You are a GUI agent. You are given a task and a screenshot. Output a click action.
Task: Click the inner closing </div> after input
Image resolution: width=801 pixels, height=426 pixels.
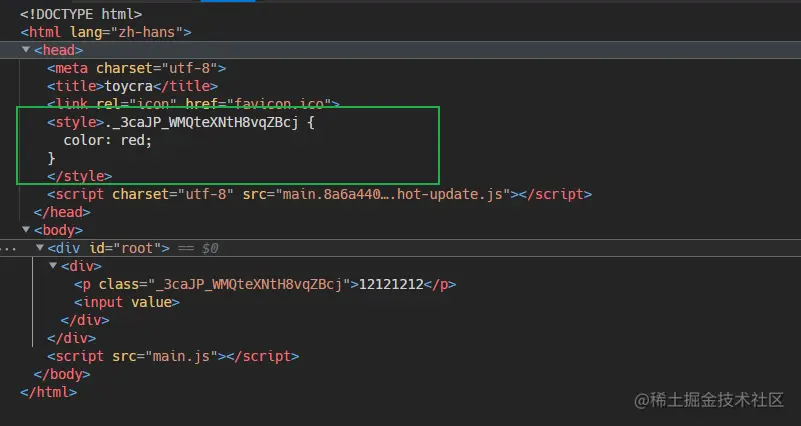(x=85, y=320)
